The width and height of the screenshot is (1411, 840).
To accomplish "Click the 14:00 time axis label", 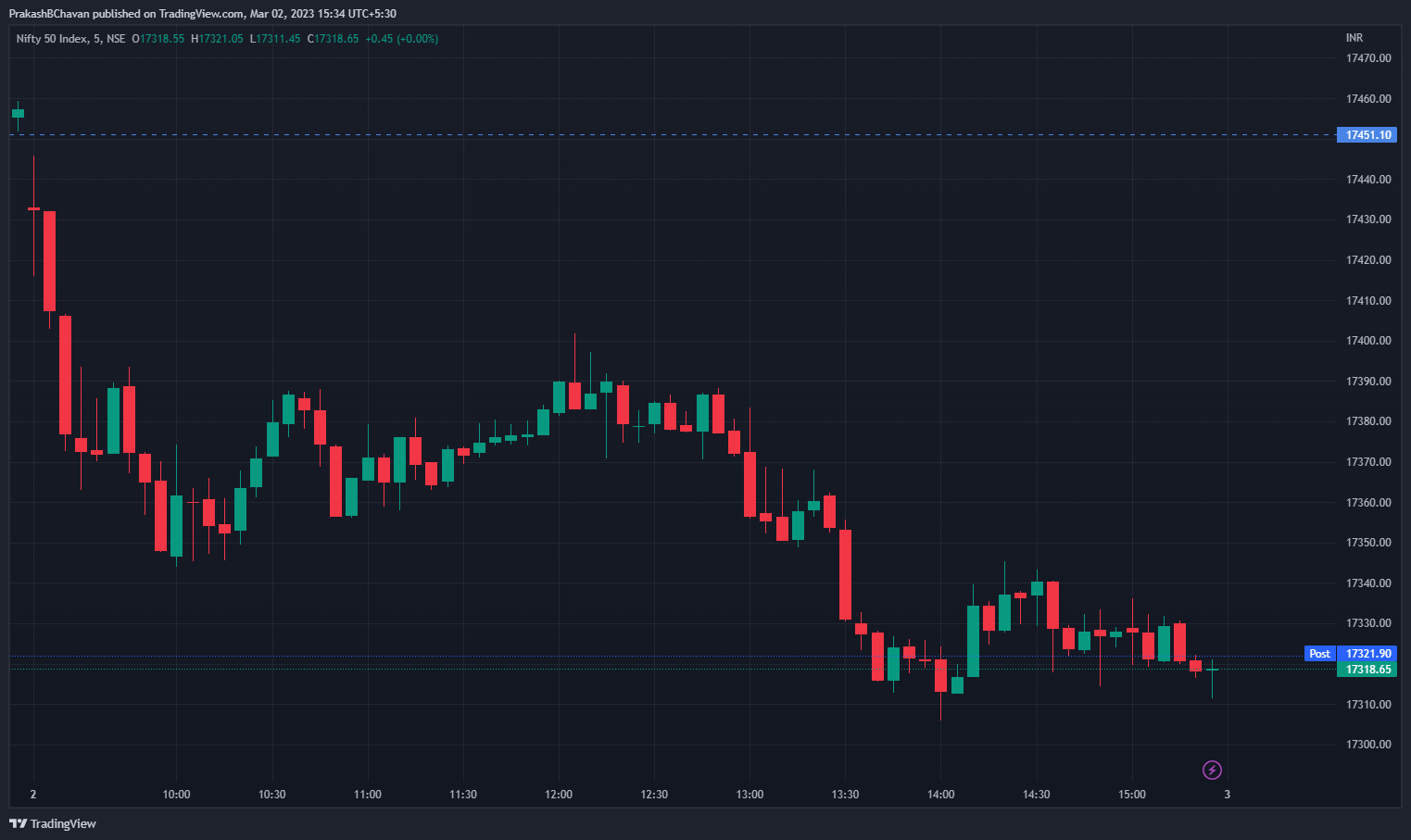I will [x=940, y=795].
